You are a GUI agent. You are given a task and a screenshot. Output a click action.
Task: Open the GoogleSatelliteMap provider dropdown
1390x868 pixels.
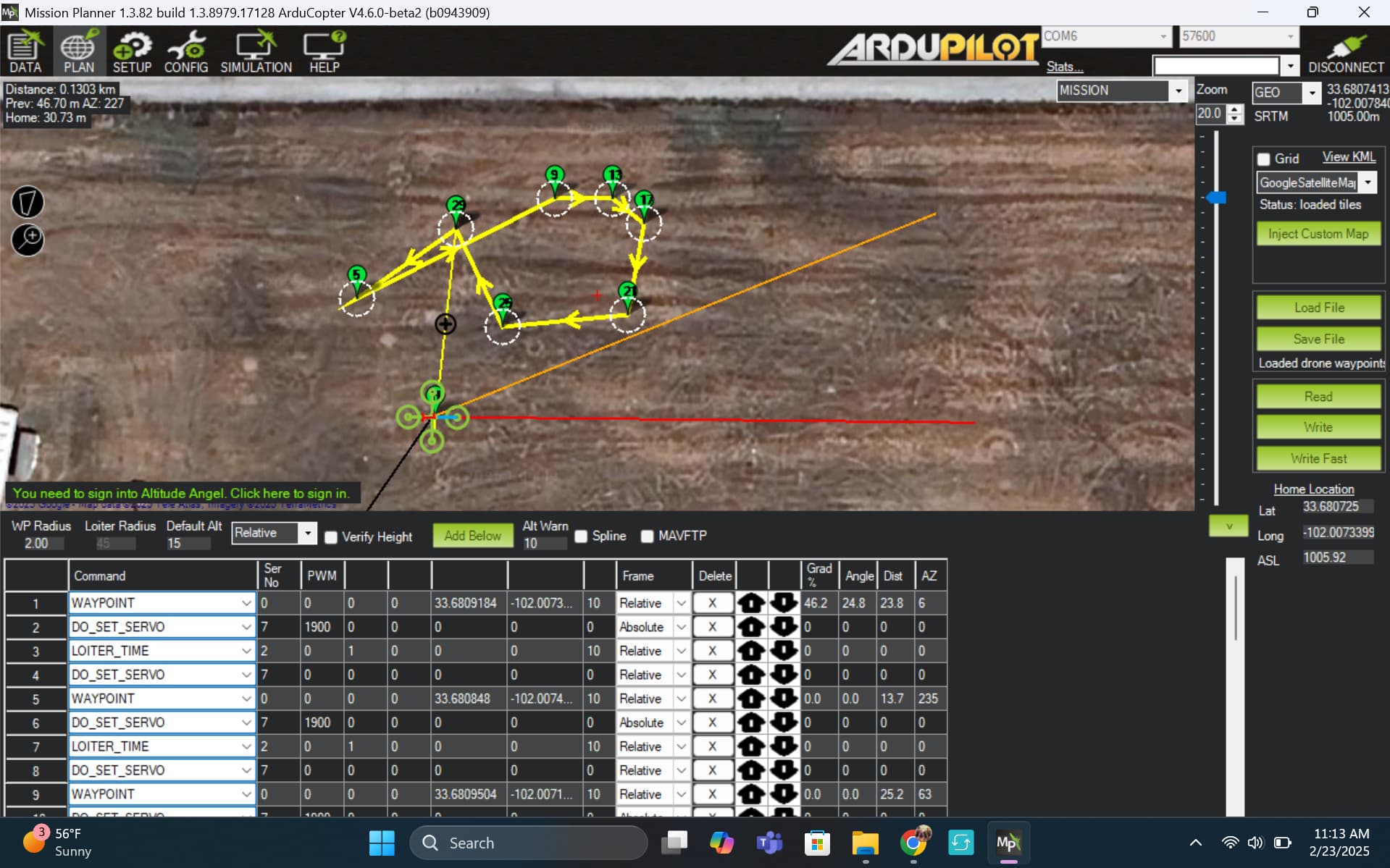pyautogui.click(x=1368, y=182)
